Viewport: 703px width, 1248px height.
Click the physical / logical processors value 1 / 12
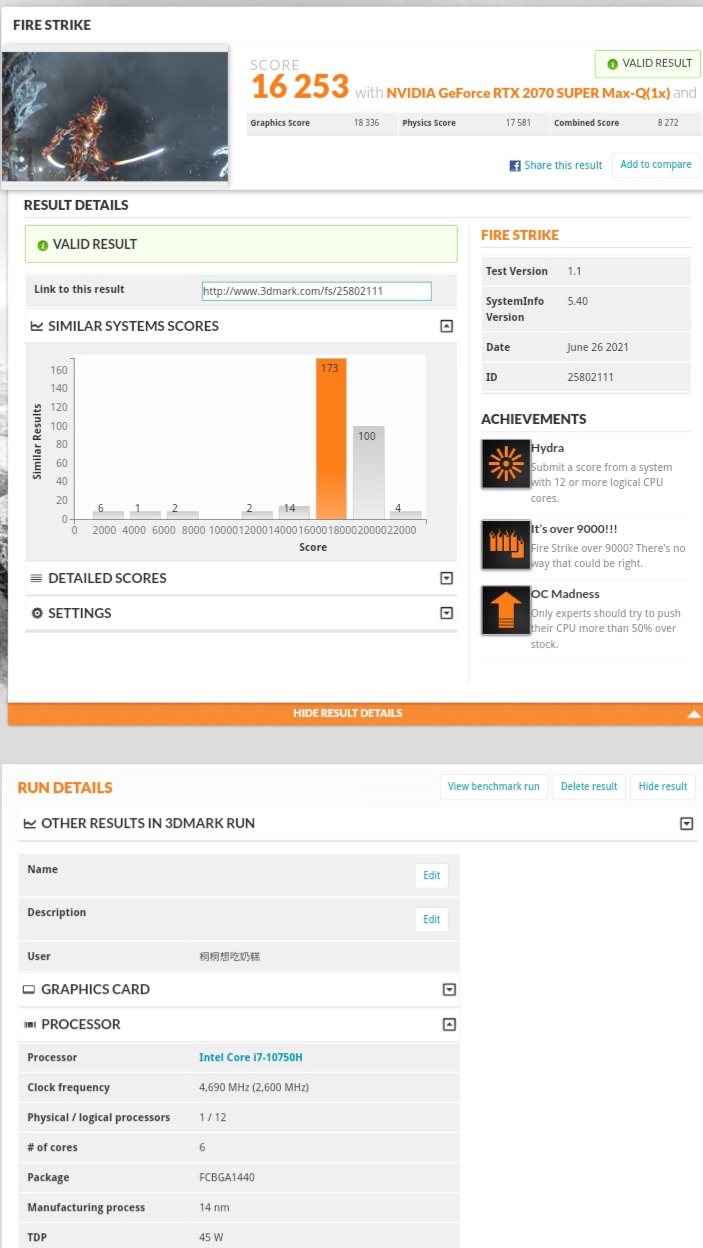point(213,1118)
